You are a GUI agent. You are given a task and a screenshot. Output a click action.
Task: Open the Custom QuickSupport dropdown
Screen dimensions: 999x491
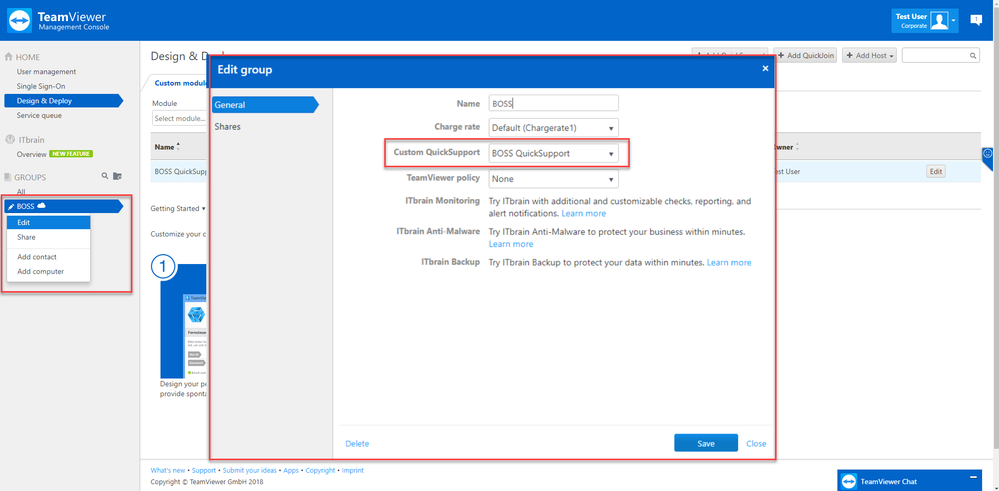554,153
